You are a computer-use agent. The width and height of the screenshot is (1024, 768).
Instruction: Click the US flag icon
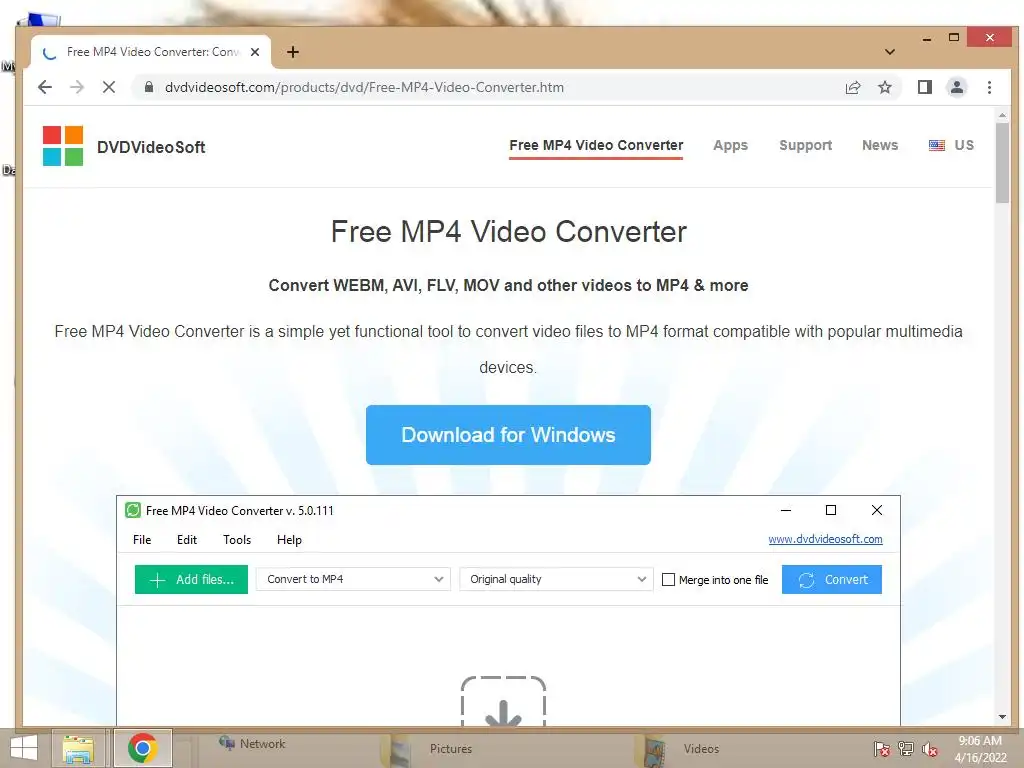pos(936,145)
